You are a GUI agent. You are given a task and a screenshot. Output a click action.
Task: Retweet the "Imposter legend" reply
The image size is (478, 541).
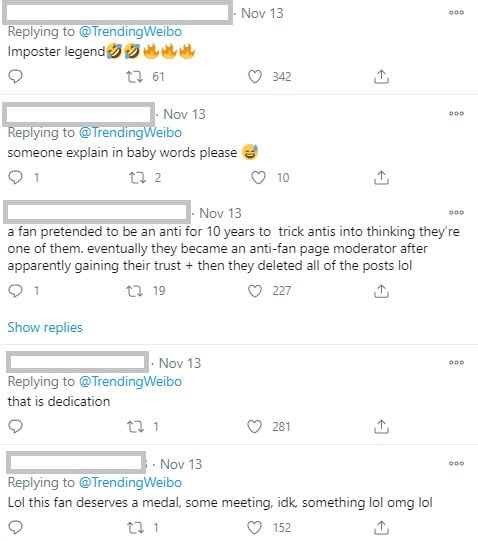click(134, 77)
